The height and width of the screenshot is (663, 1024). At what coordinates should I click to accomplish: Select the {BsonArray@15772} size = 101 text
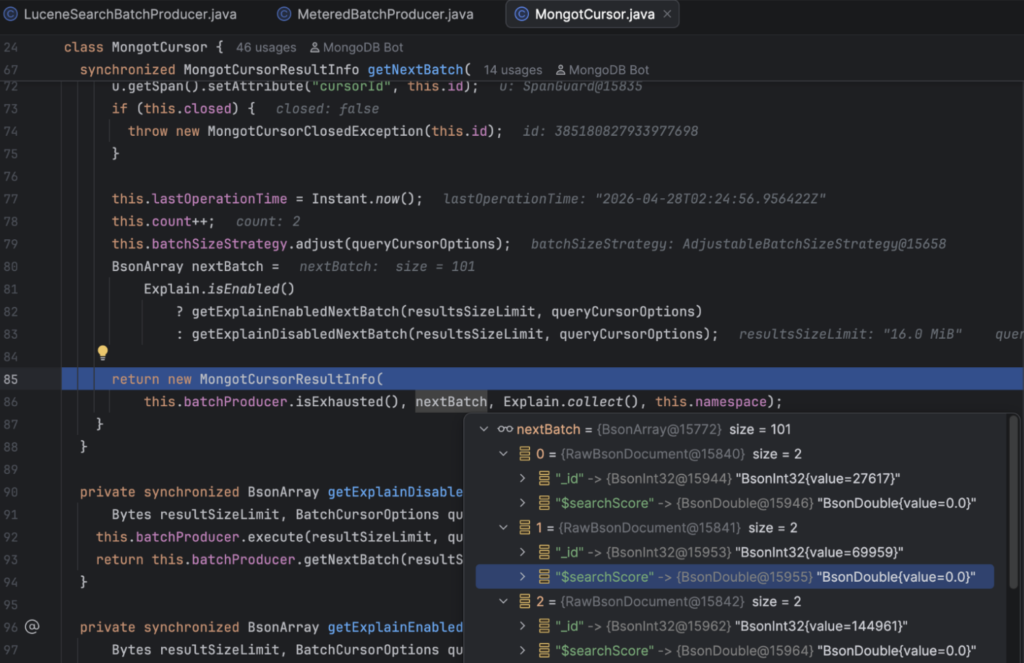694,429
